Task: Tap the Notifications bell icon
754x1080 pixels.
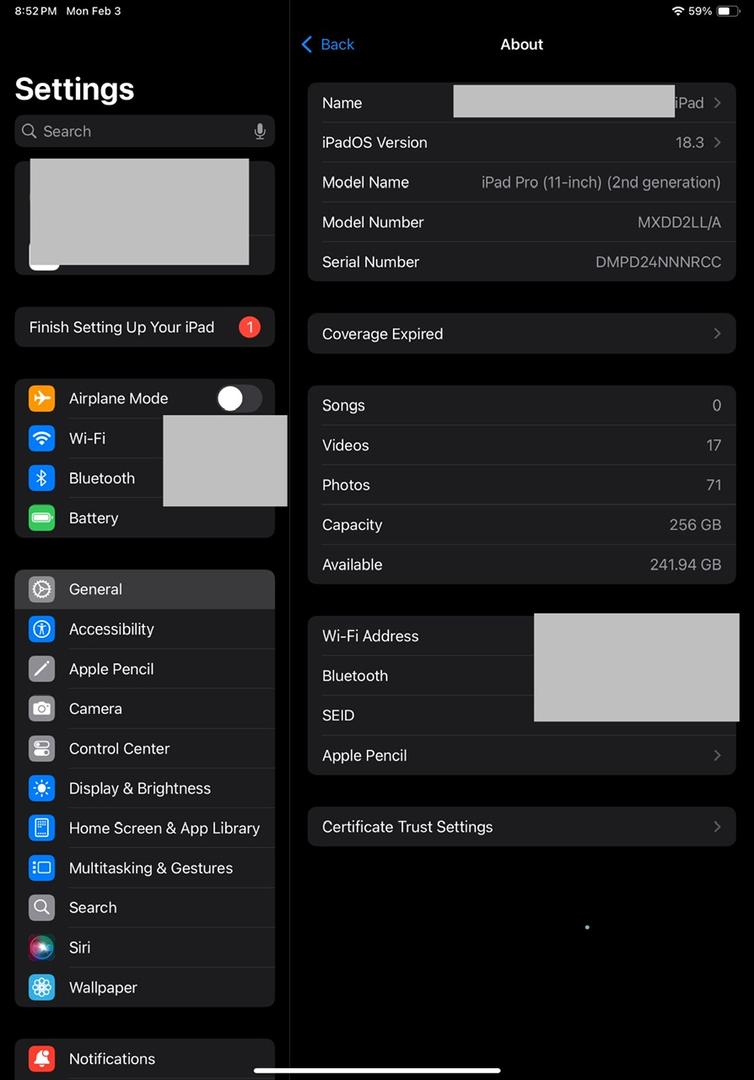Action: click(x=42, y=1059)
